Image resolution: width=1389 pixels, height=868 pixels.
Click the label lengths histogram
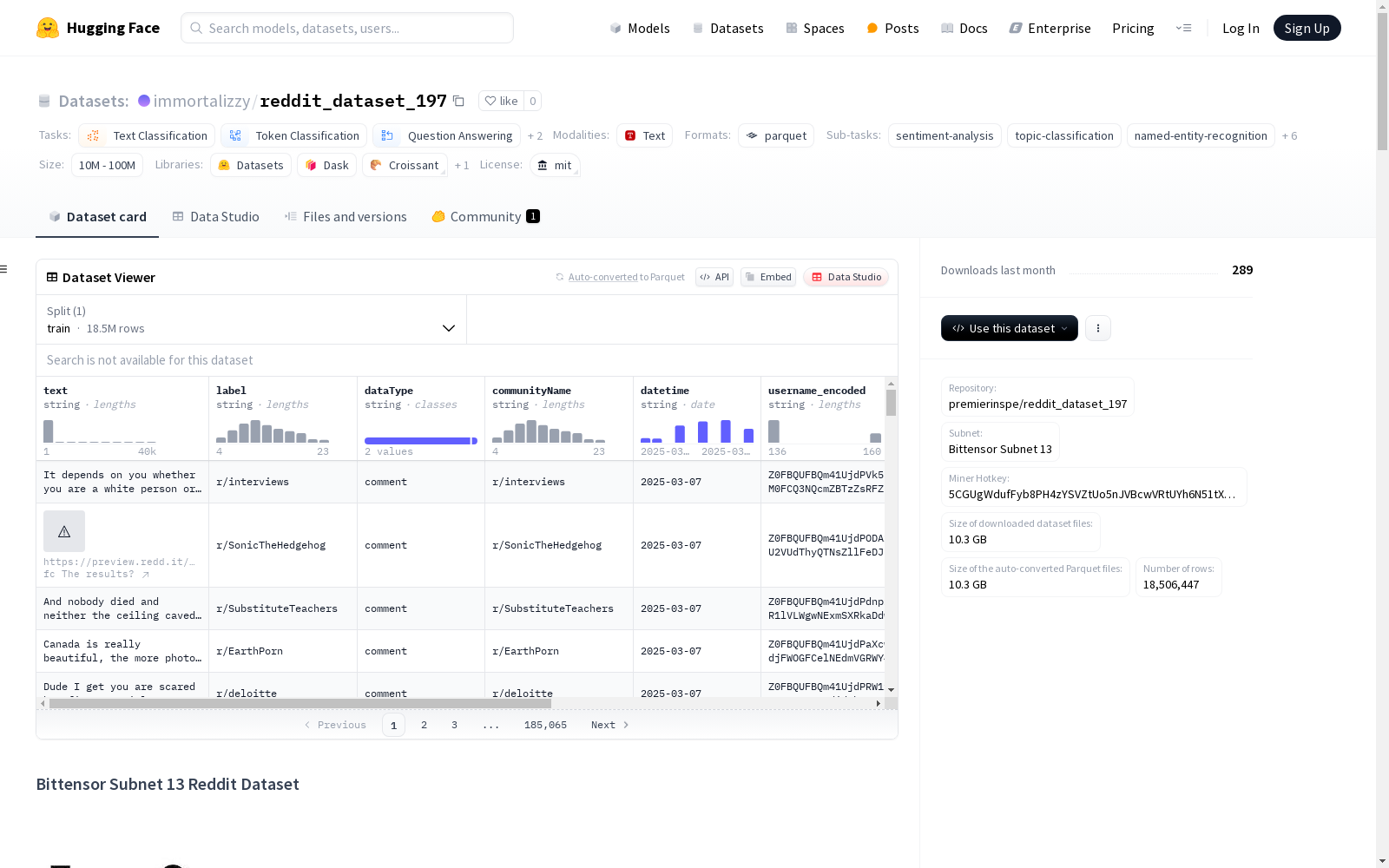[x=273, y=431]
